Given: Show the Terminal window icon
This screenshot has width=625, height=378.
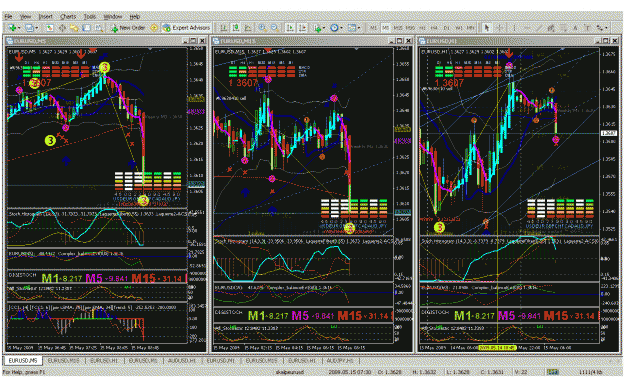Looking at the screenshot, I should pos(86,28).
